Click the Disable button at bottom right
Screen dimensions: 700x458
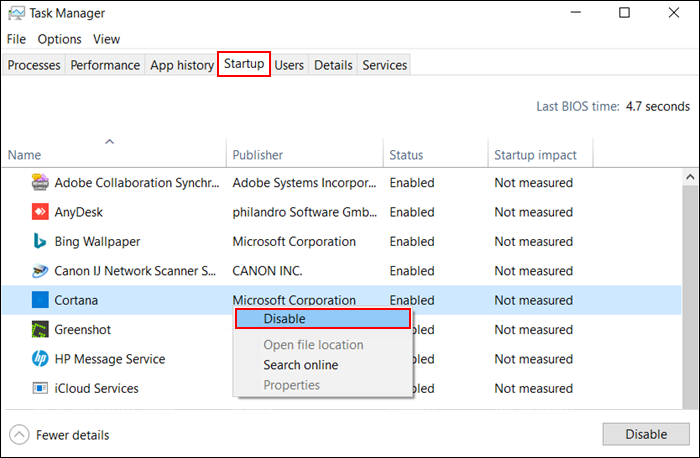[646, 434]
